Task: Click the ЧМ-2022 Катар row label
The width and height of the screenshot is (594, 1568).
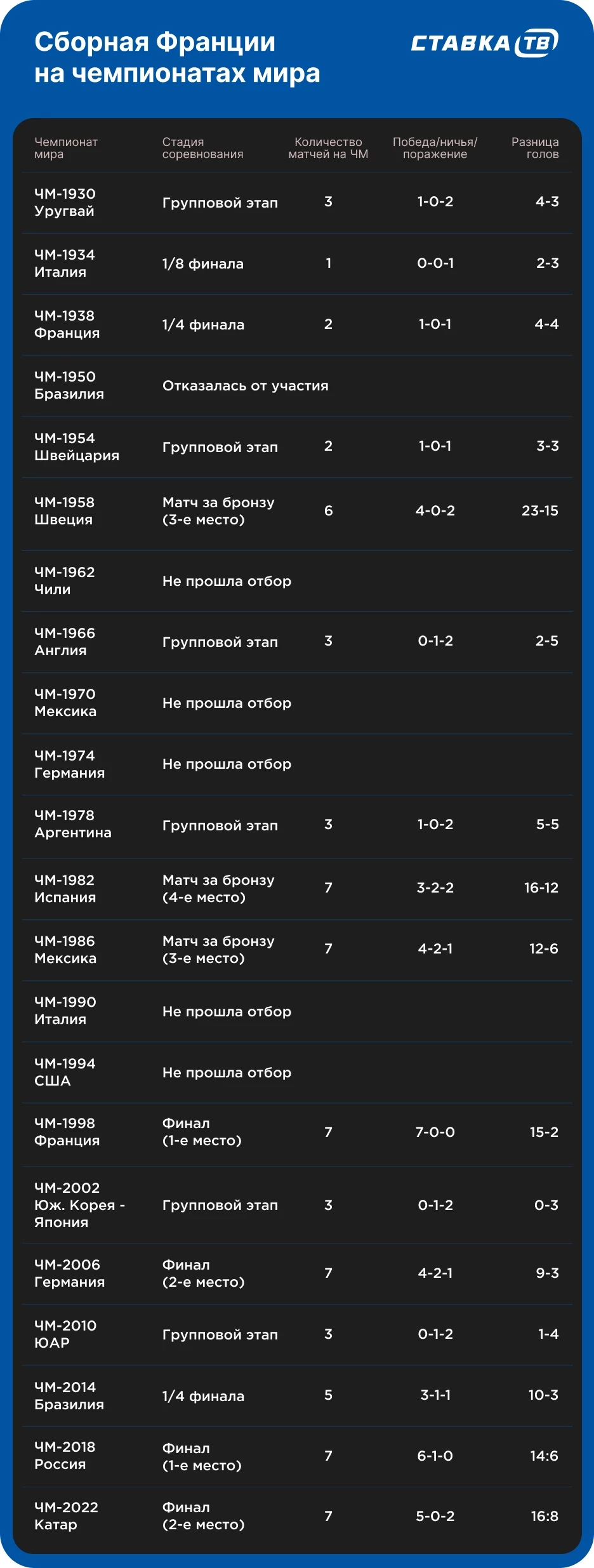Action: coord(66,1515)
